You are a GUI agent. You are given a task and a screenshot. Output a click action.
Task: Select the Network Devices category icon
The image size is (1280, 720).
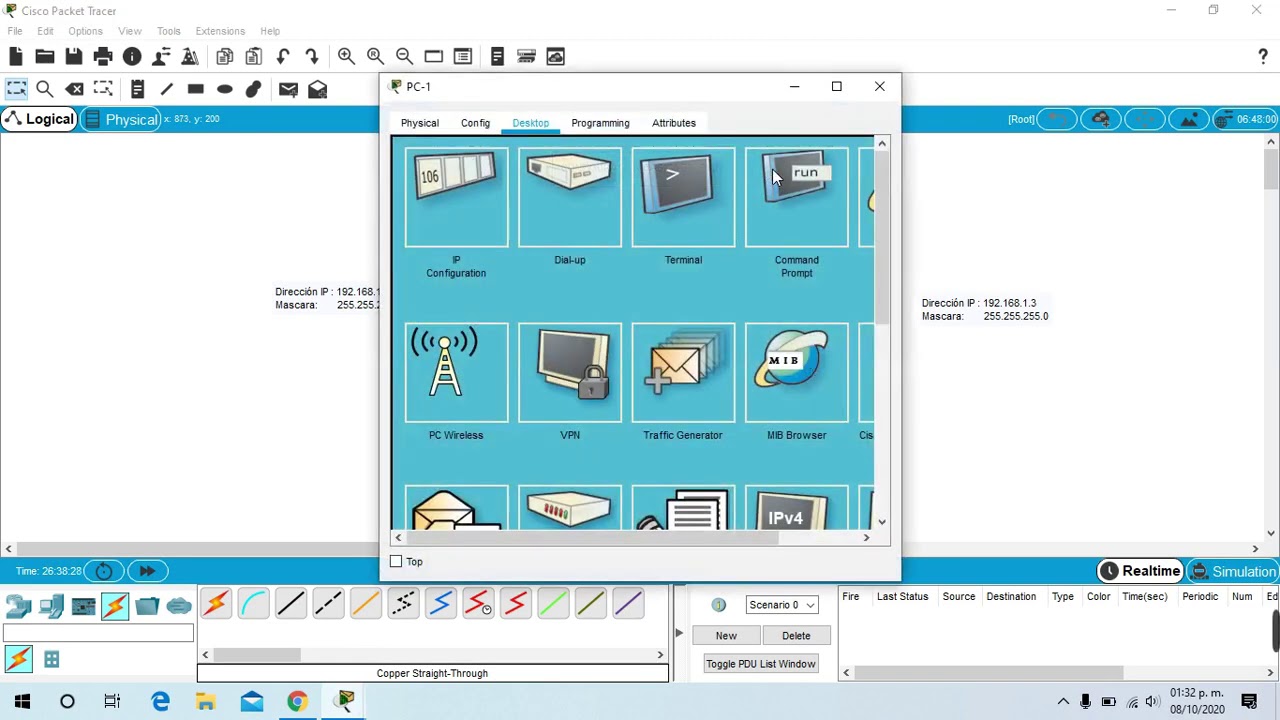[x=19, y=605]
